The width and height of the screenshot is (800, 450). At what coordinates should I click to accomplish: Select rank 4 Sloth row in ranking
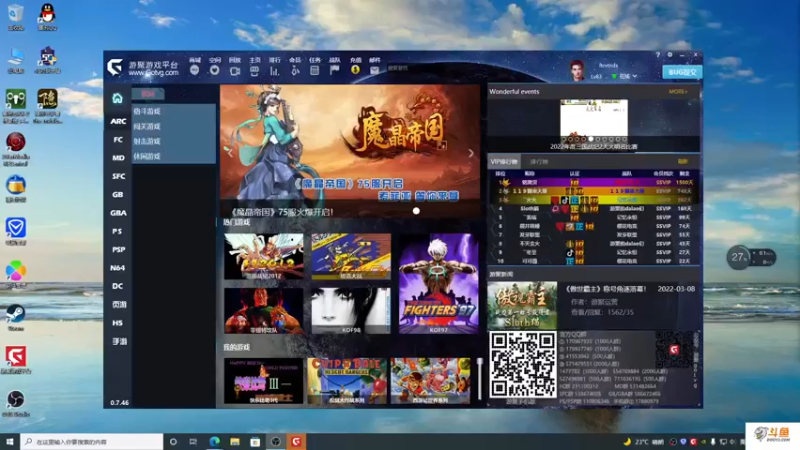pos(594,209)
